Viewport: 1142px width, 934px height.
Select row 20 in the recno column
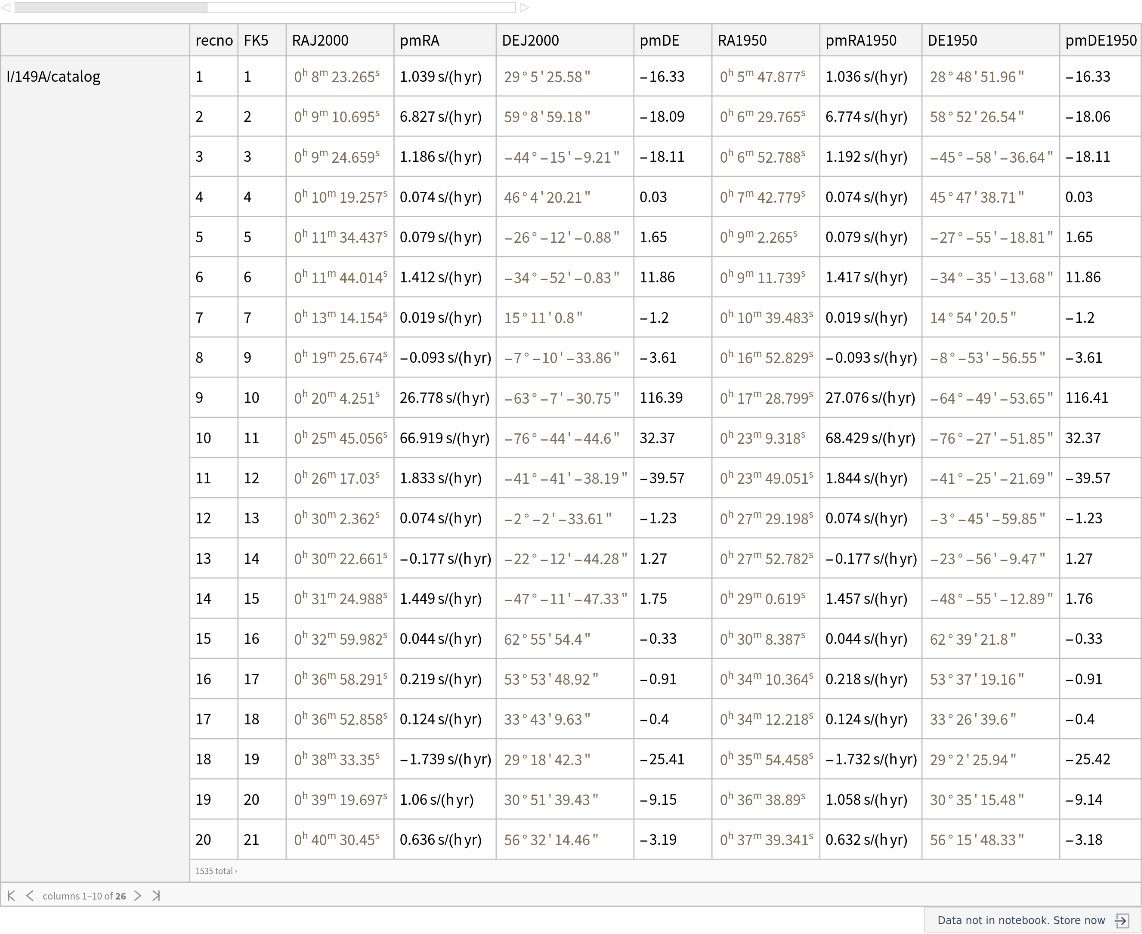click(x=204, y=840)
